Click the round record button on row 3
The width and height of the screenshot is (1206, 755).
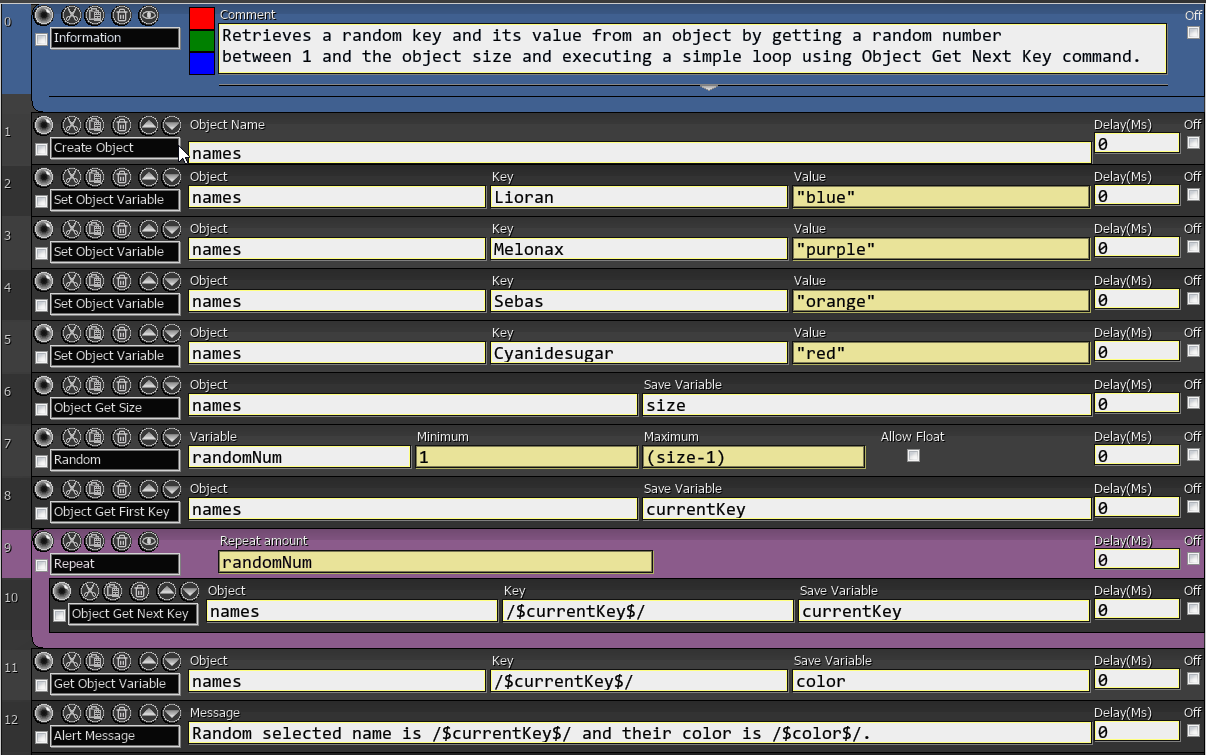click(x=44, y=229)
